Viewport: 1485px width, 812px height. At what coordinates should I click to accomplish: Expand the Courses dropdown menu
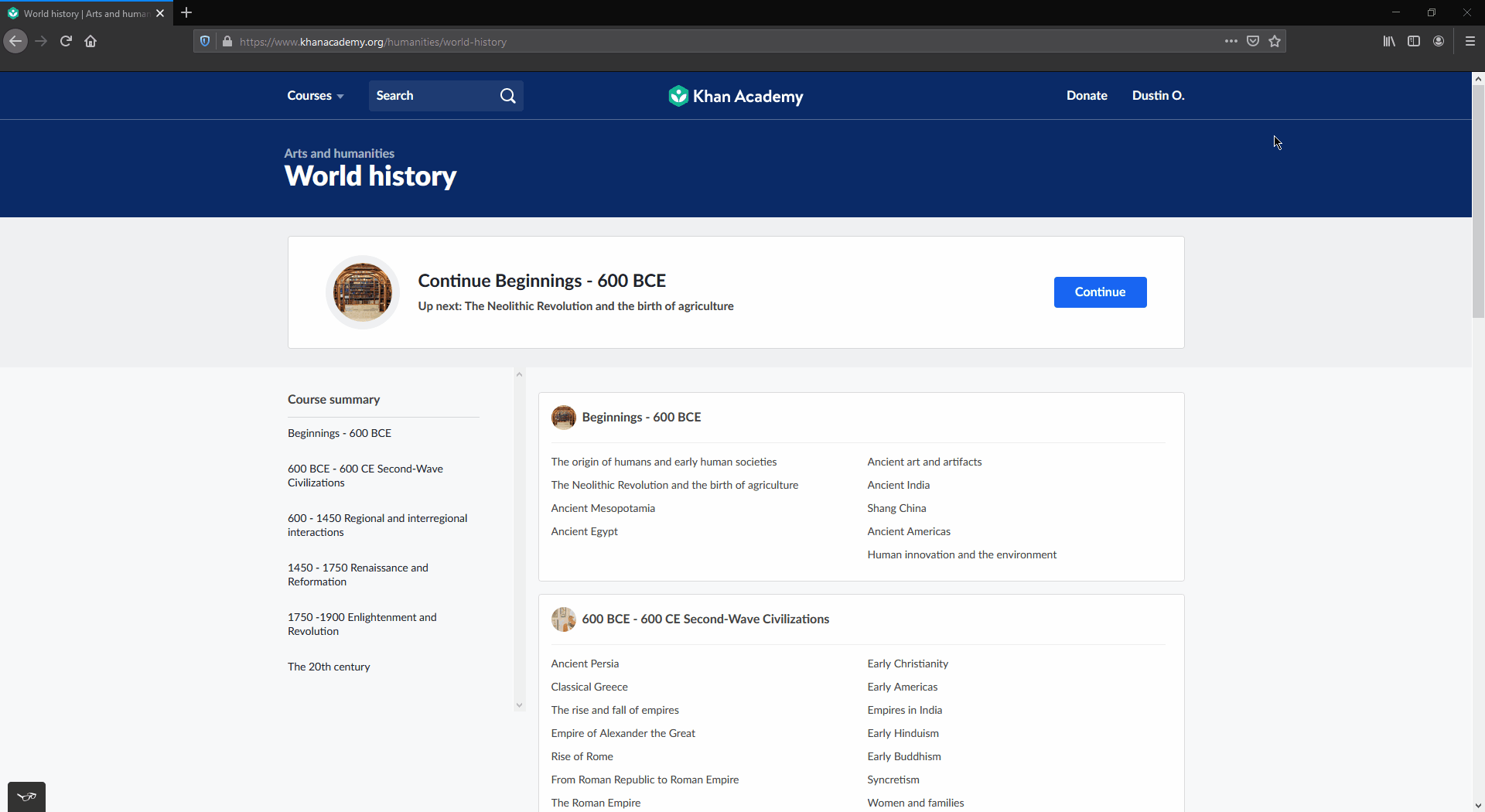pyautogui.click(x=316, y=96)
